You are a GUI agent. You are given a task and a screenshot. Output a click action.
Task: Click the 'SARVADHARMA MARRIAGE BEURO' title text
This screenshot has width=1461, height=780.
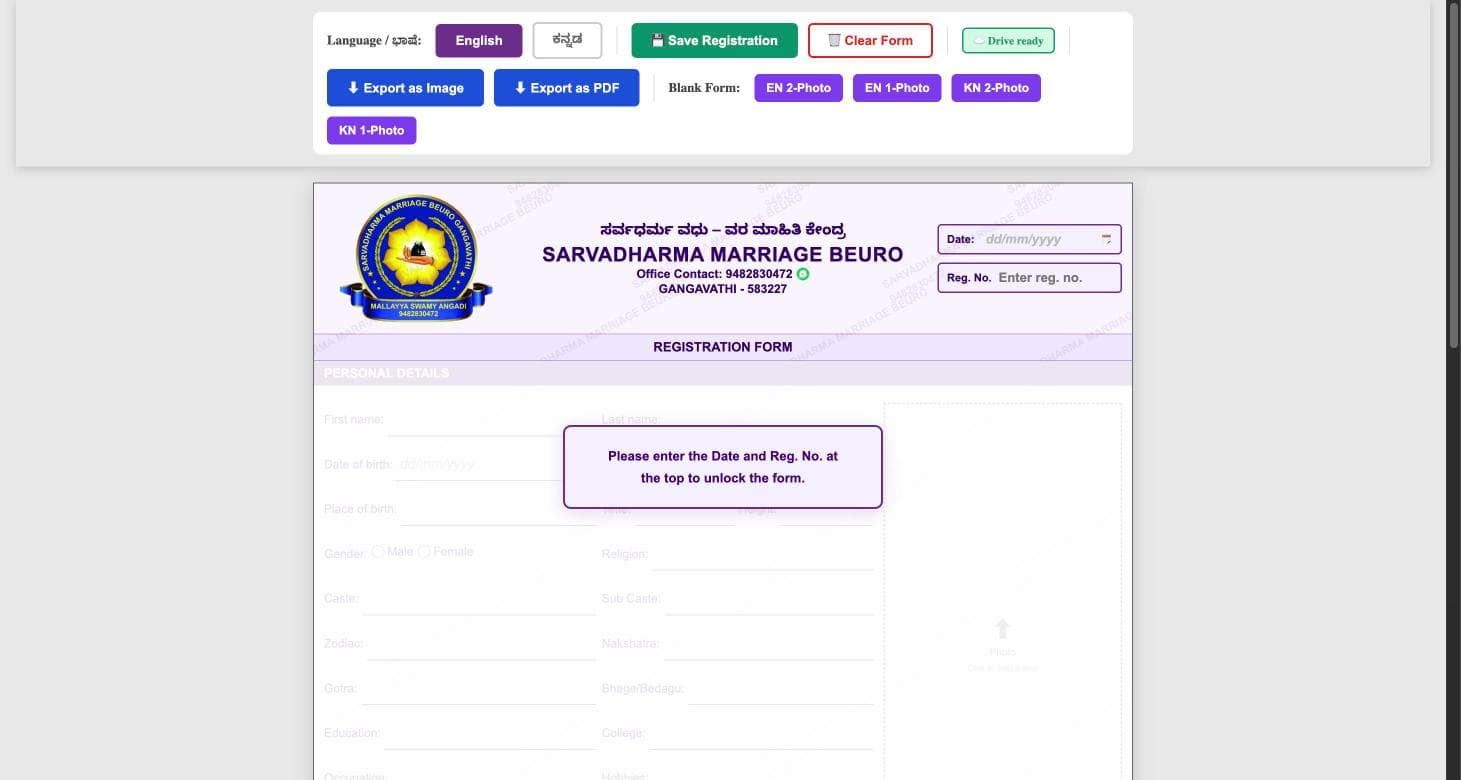tap(723, 254)
